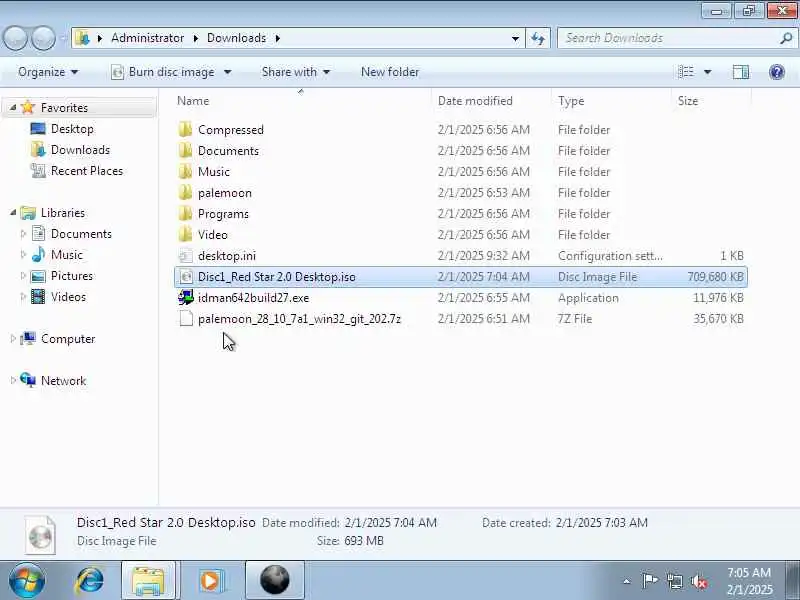Expand the Documents library node
Screen dimensions: 800x600
point(23,234)
